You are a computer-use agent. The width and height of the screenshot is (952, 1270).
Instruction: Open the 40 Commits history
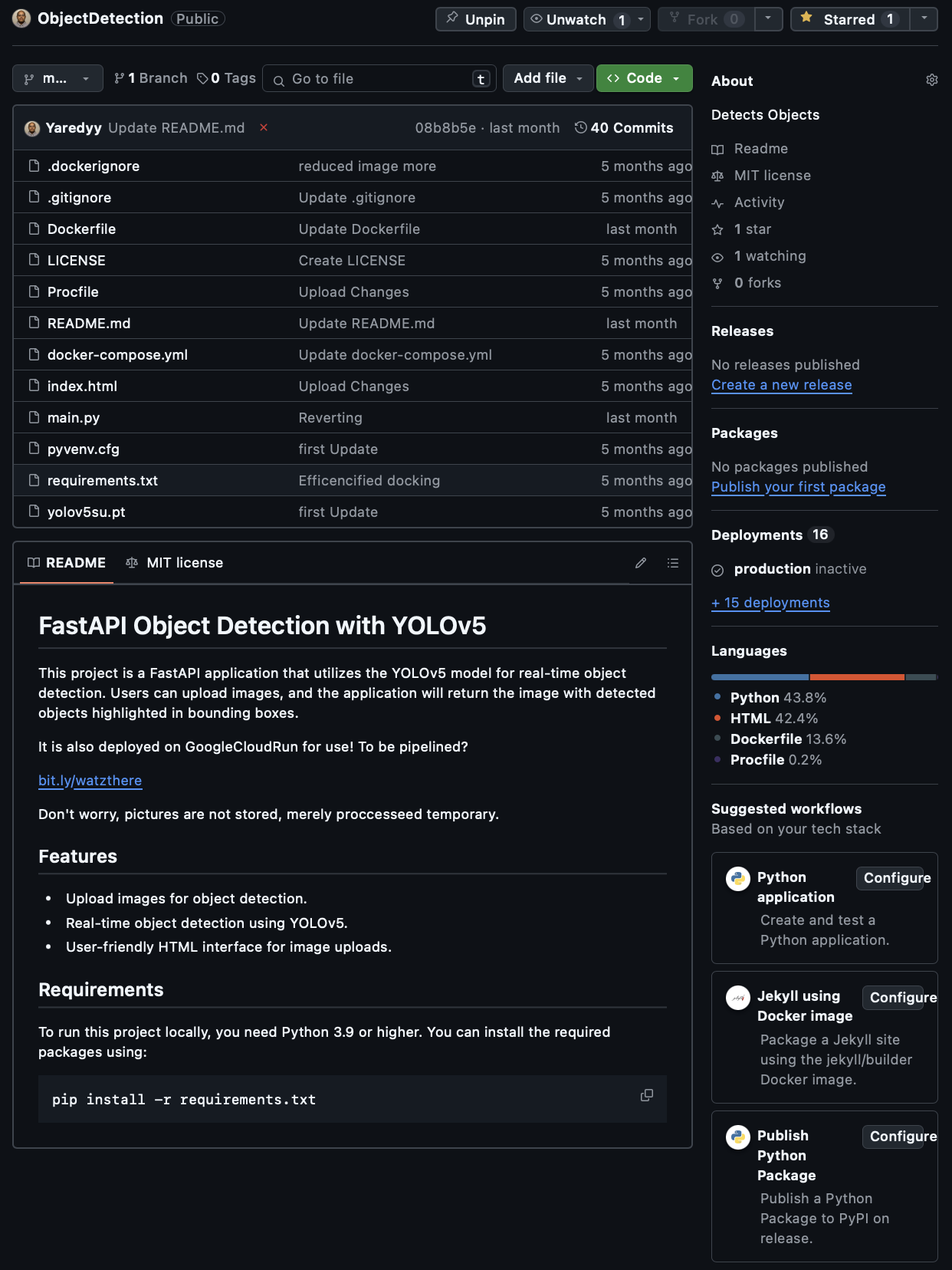[x=624, y=128]
